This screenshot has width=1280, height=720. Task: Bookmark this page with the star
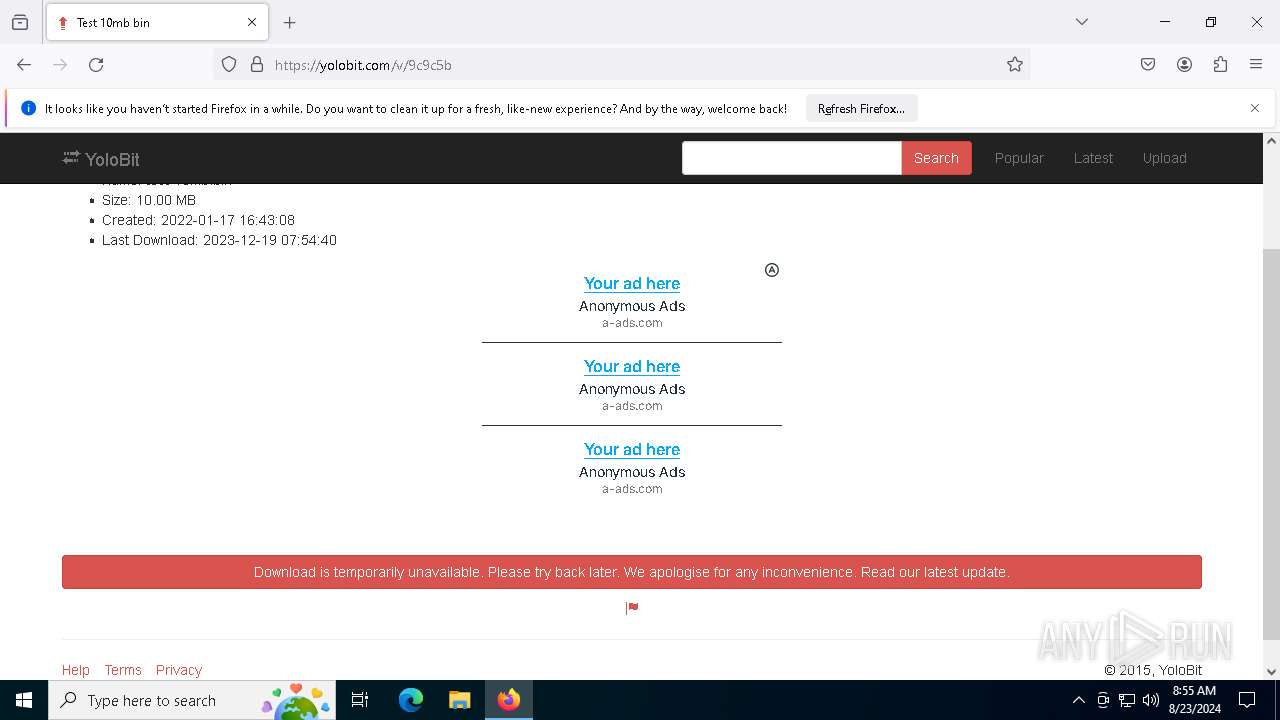tap(1015, 65)
